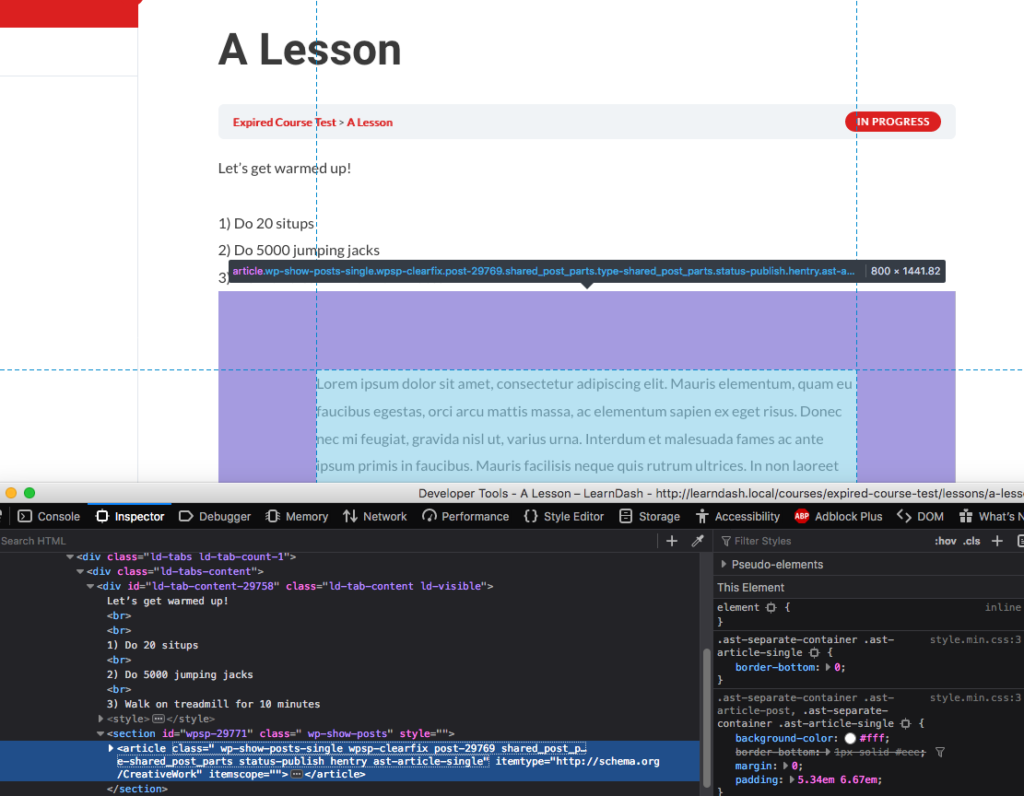
Task: Click the ellipsis badge inside the style tag
Action: [158, 719]
